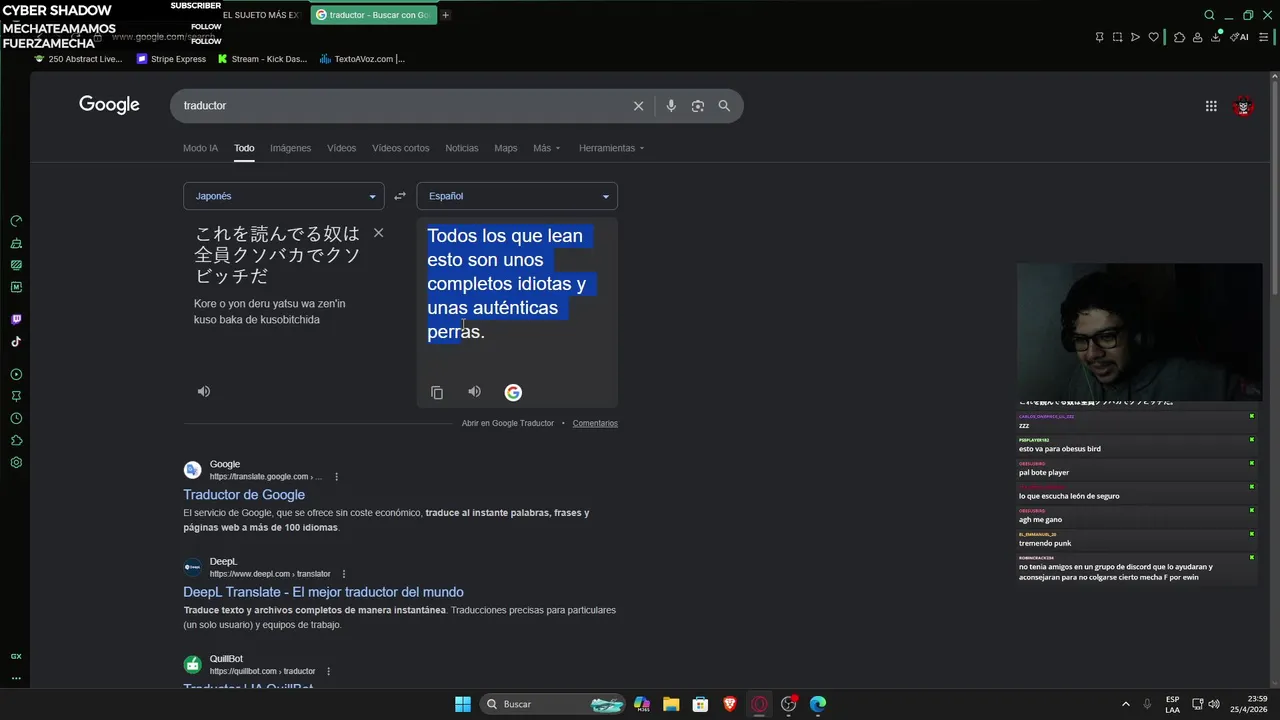Listen to the Japanese source text
The height and width of the screenshot is (720, 1280).
tap(204, 391)
